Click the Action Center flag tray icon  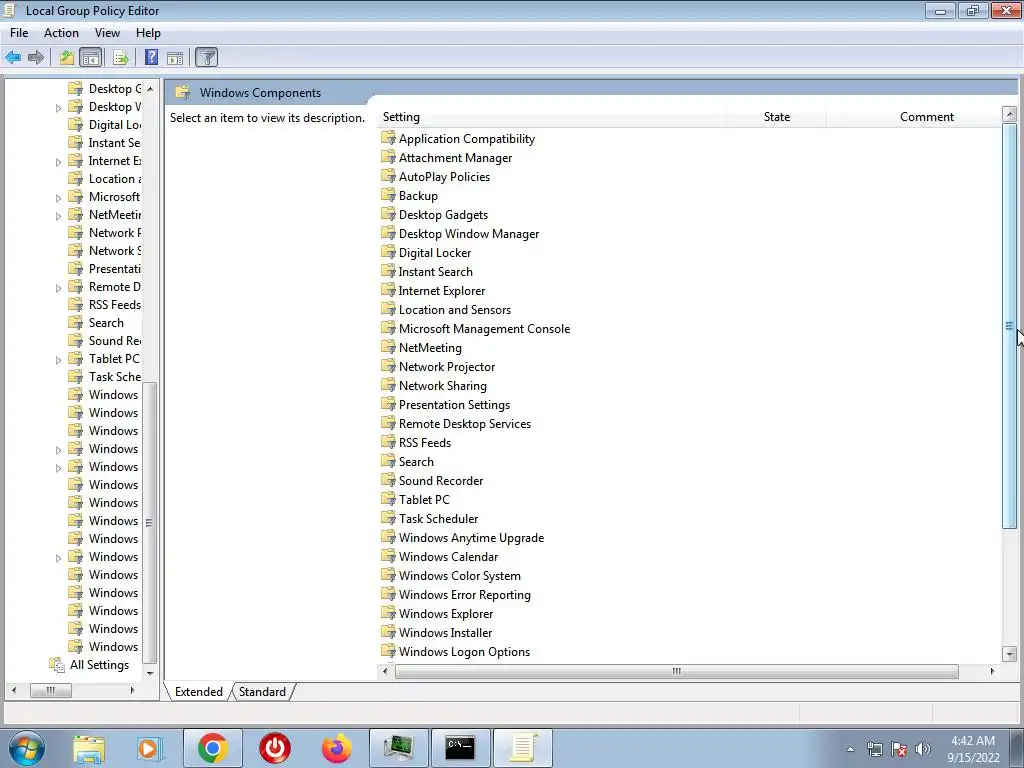pyautogui.click(x=899, y=749)
